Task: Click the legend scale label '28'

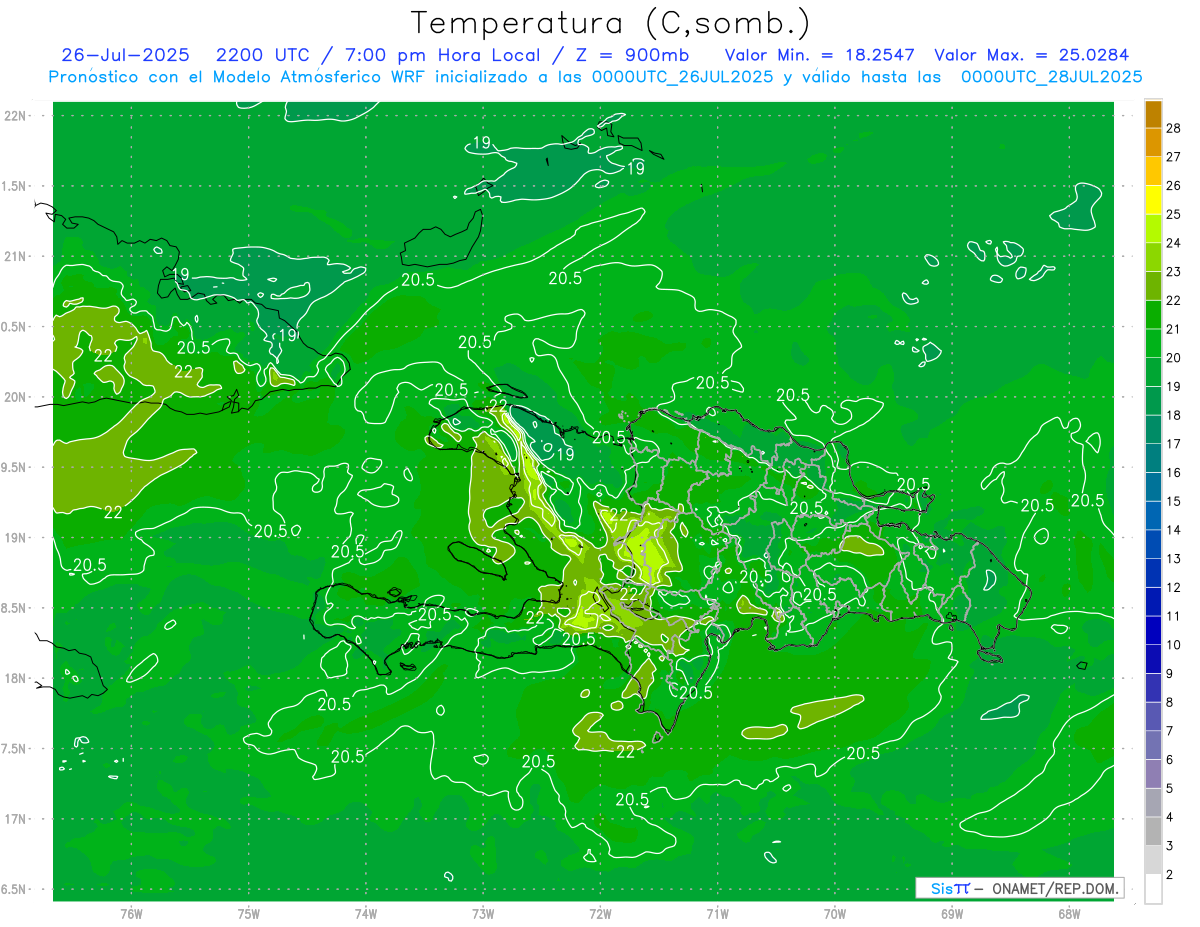Action: [1174, 128]
